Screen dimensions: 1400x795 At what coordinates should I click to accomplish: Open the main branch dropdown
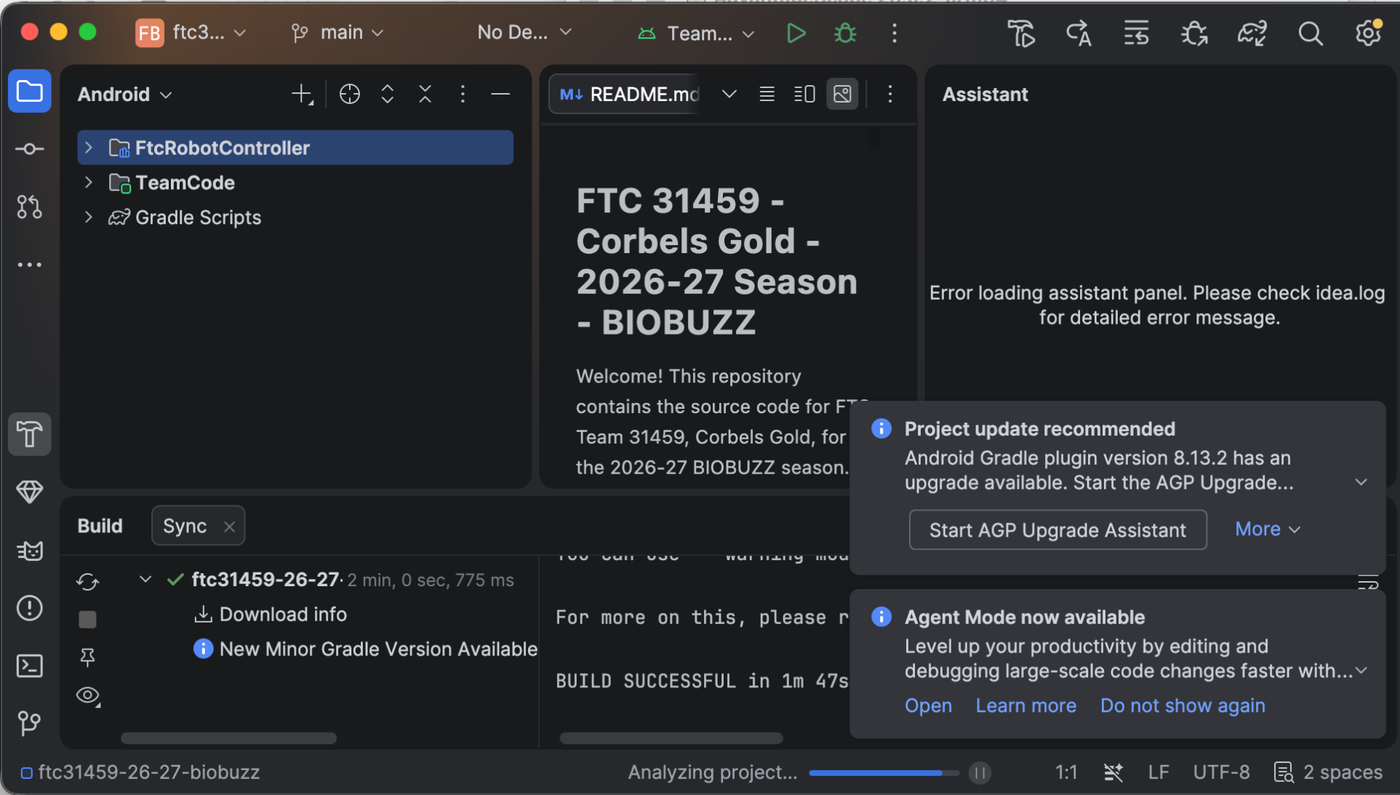coord(337,33)
